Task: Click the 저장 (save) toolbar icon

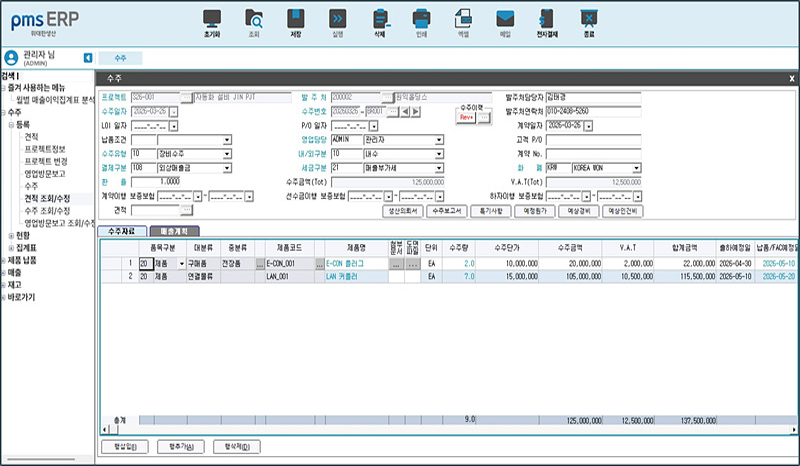Action: (295, 19)
